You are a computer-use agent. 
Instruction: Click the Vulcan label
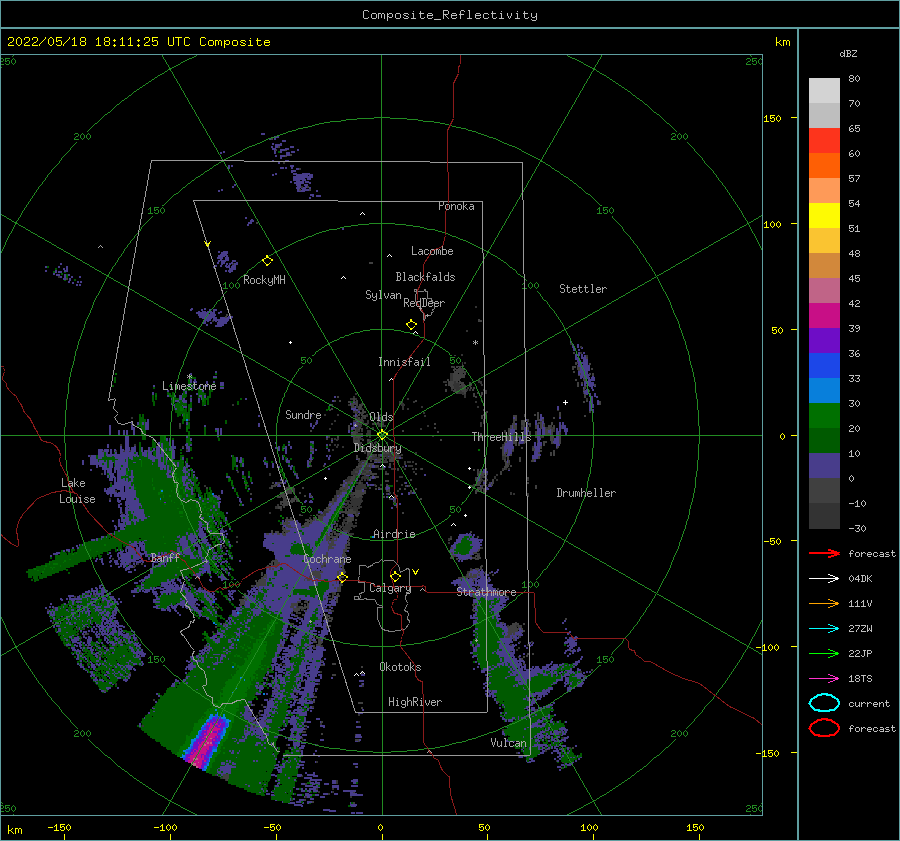508,743
